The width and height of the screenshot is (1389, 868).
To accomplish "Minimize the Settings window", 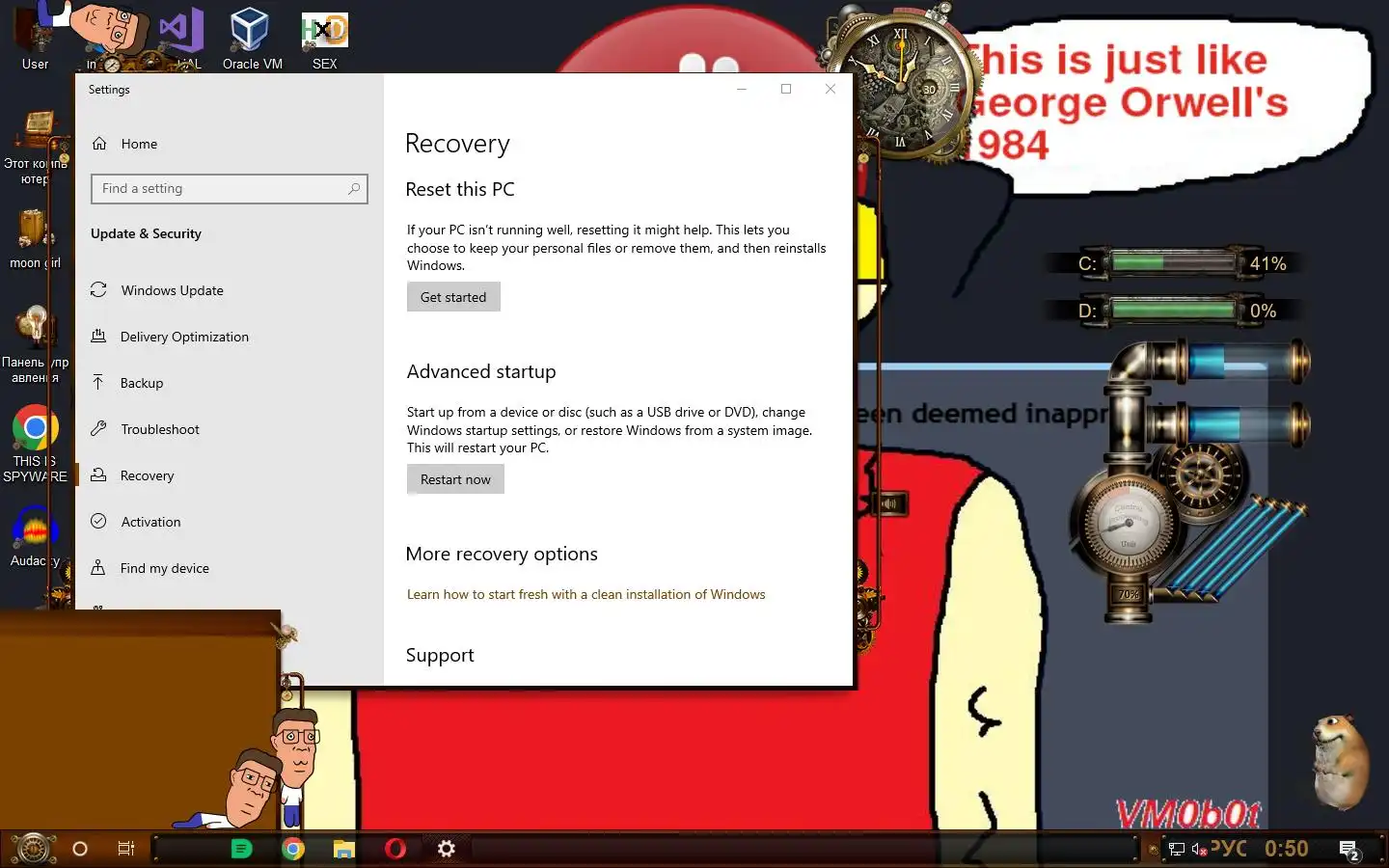I will (x=742, y=89).
